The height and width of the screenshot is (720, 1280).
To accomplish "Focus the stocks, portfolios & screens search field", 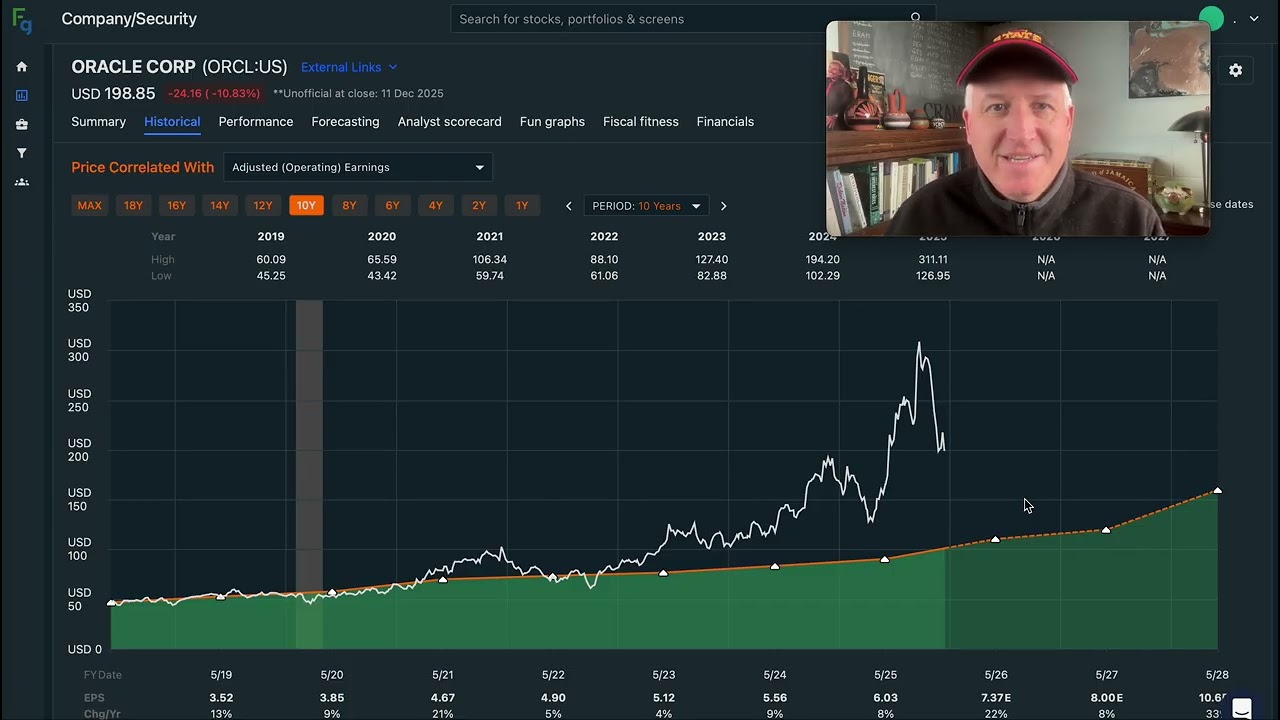I will 692,19.
